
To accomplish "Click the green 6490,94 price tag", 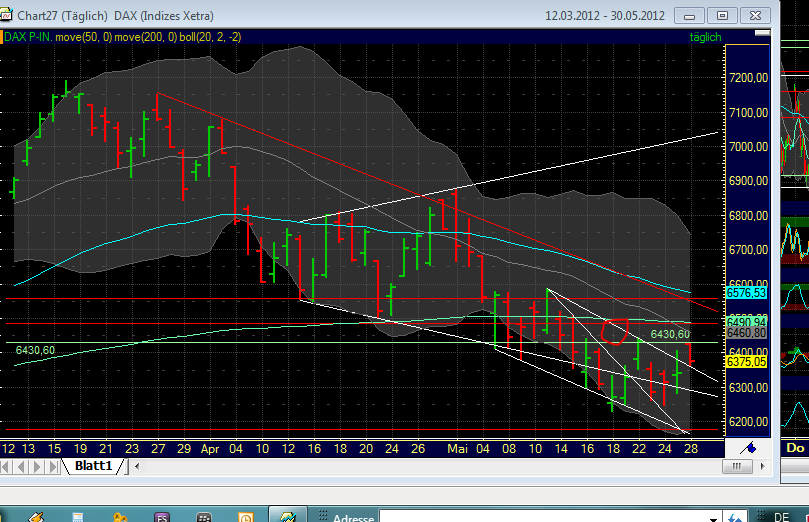I will [x=746, y=322].
